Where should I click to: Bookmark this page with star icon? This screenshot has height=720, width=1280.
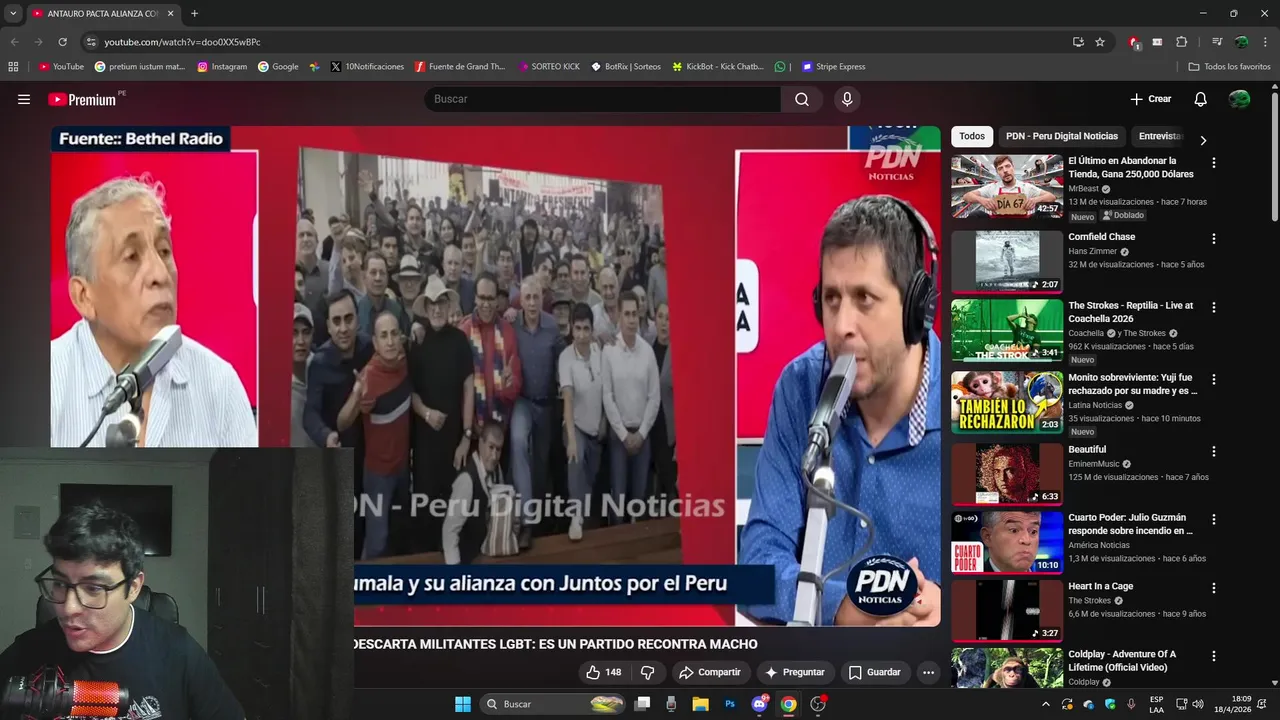[1100, 42]
